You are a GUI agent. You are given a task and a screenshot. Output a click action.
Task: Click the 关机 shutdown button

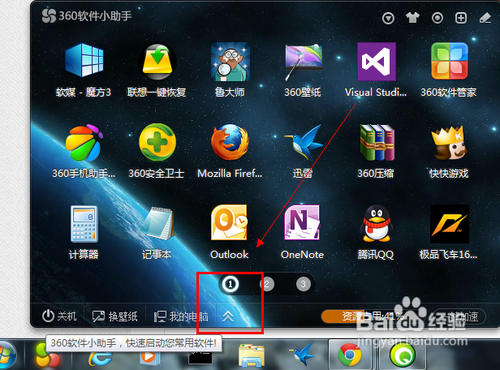tap(59, 316)
